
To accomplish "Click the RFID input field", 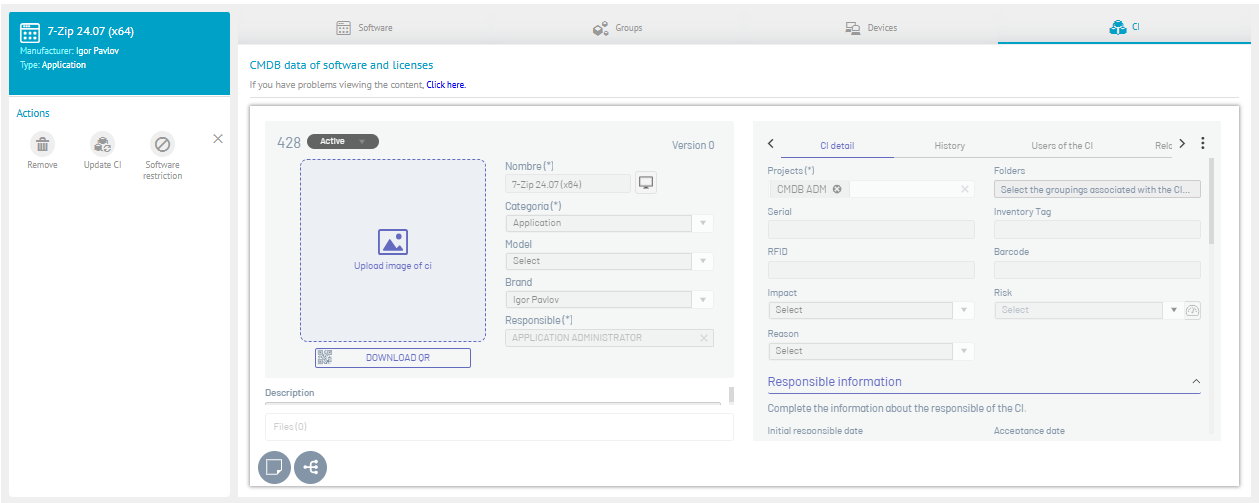I will pos(871,270).
